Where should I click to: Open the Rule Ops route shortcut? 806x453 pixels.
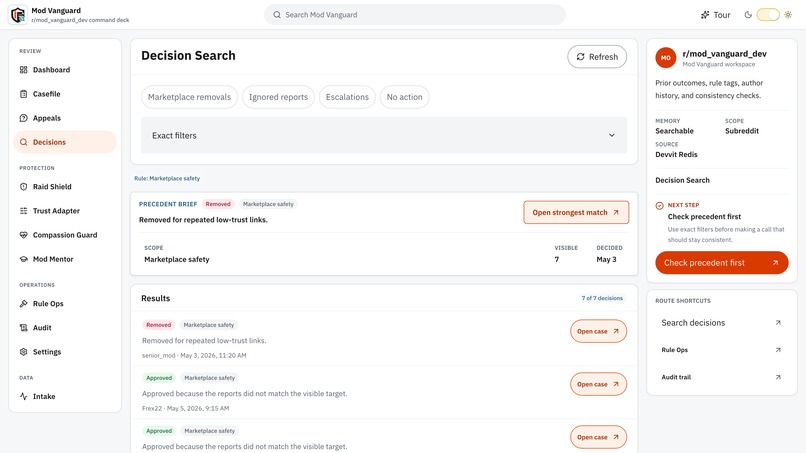point(722,350)
